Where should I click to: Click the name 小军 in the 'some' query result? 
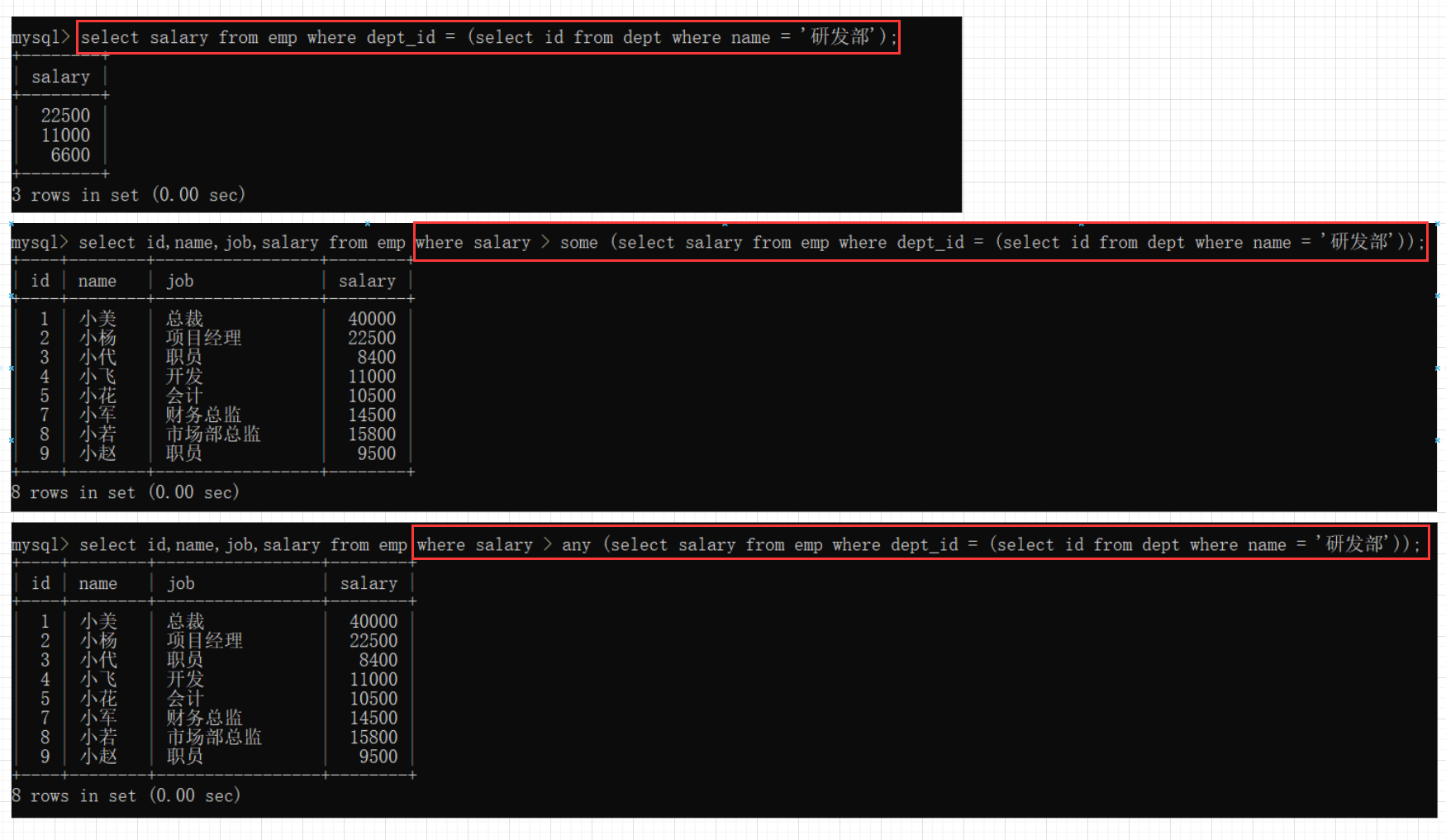(98, 415)
